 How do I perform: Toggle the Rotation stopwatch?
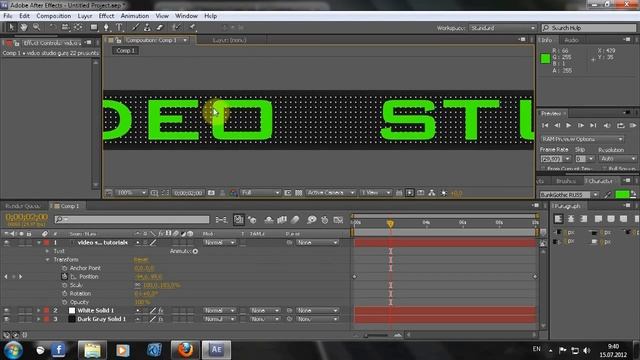pos(64,293)
